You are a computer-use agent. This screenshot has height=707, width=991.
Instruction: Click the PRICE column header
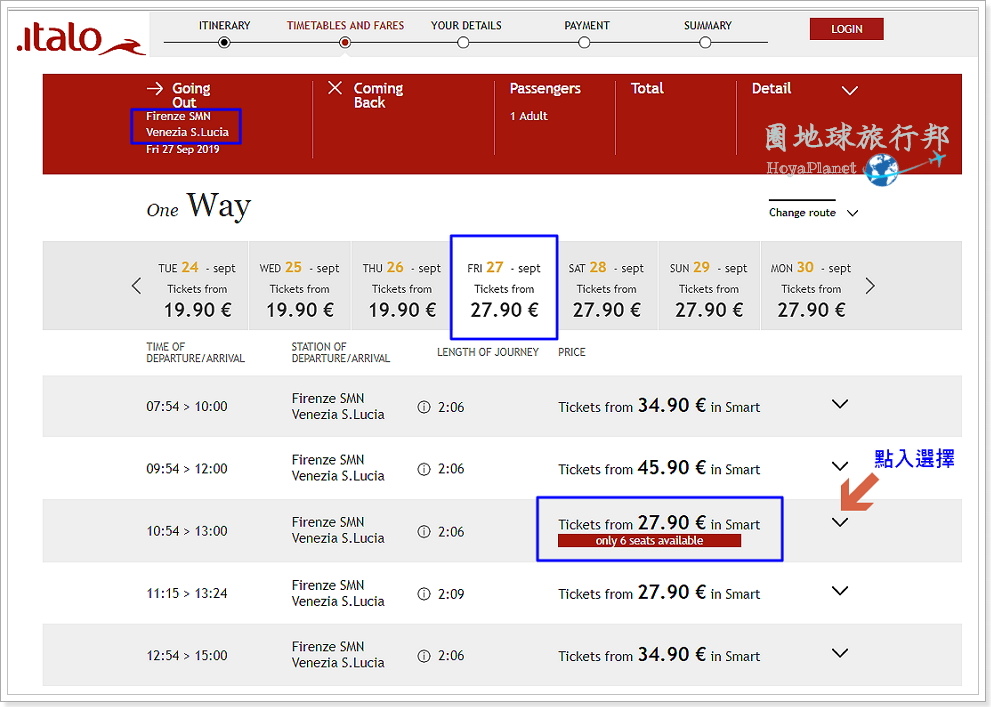coord(571,352)
